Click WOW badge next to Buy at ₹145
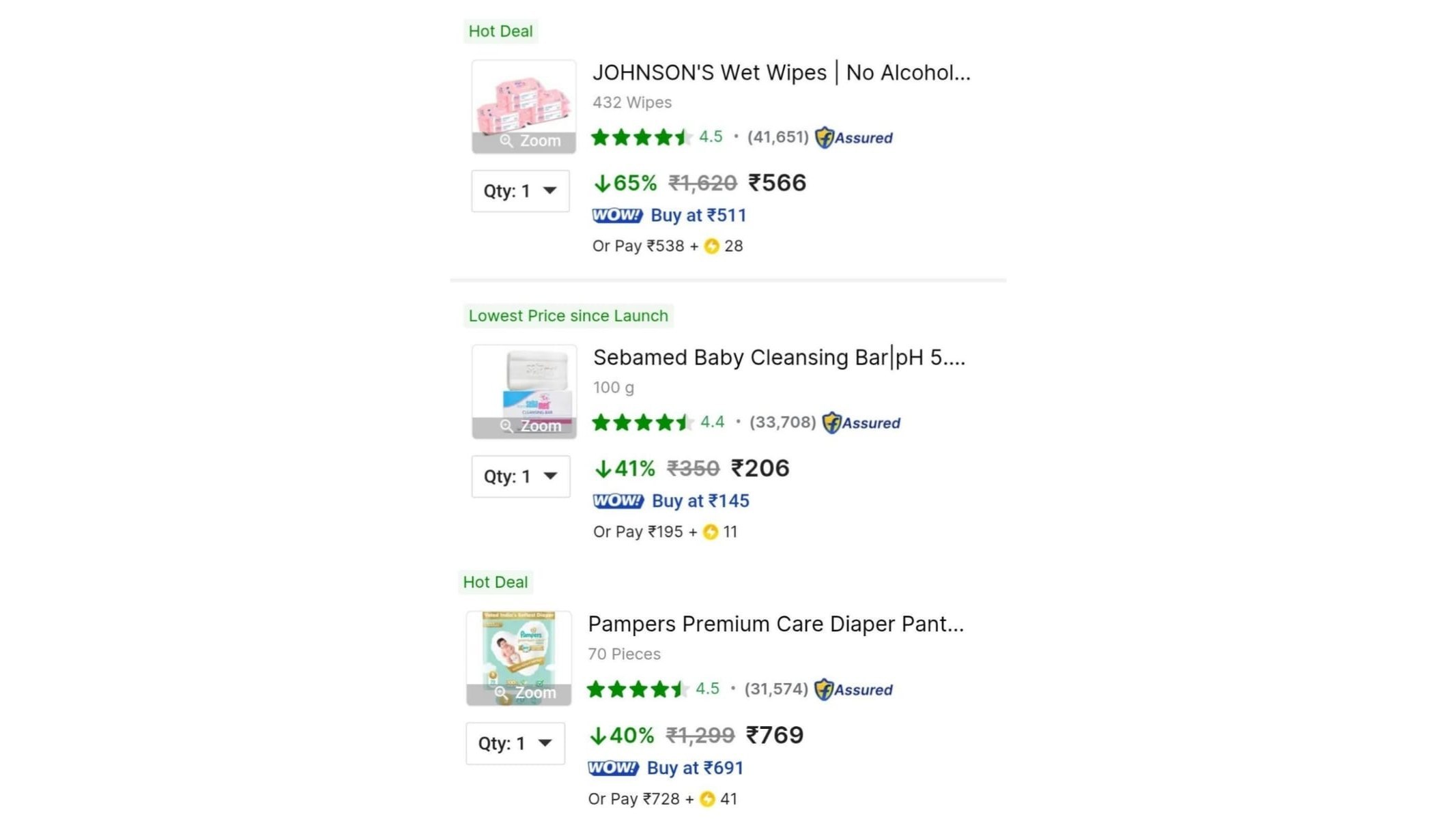The image size is (1456, 819). (618, 501)
